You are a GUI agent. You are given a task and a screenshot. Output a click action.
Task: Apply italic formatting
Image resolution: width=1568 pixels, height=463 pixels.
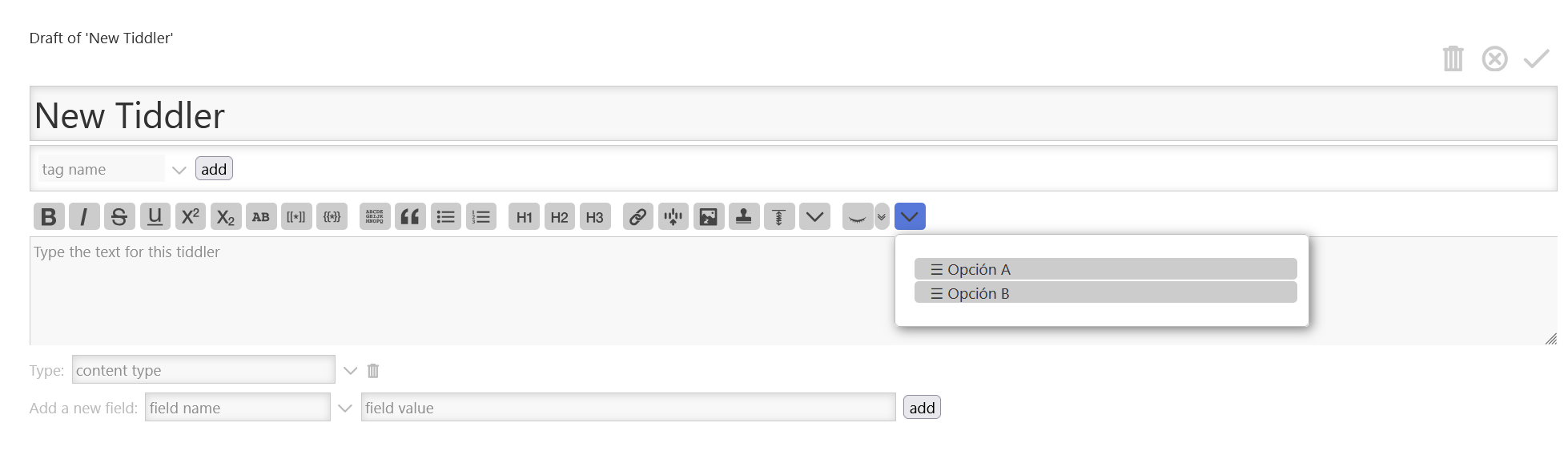point(84,216)
